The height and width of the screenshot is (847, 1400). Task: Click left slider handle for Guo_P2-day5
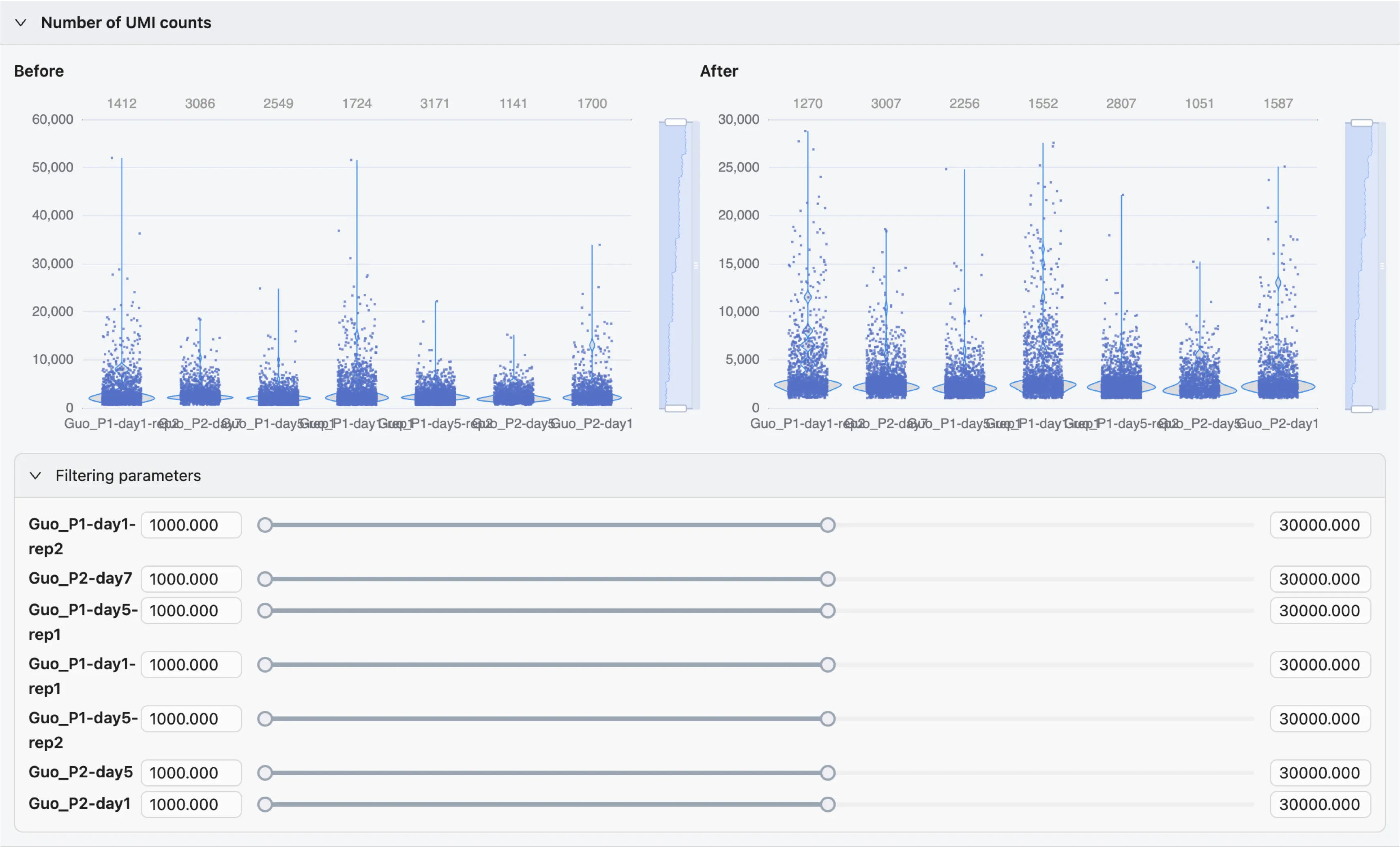tap(265, 773)
